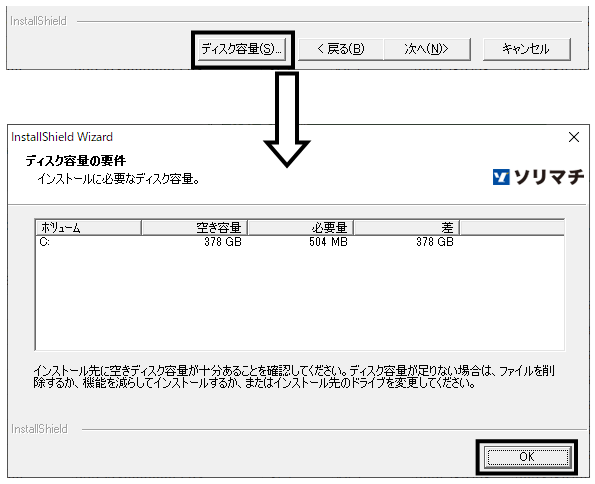Close the InstallShield Wizard dialog

point(574,137)
